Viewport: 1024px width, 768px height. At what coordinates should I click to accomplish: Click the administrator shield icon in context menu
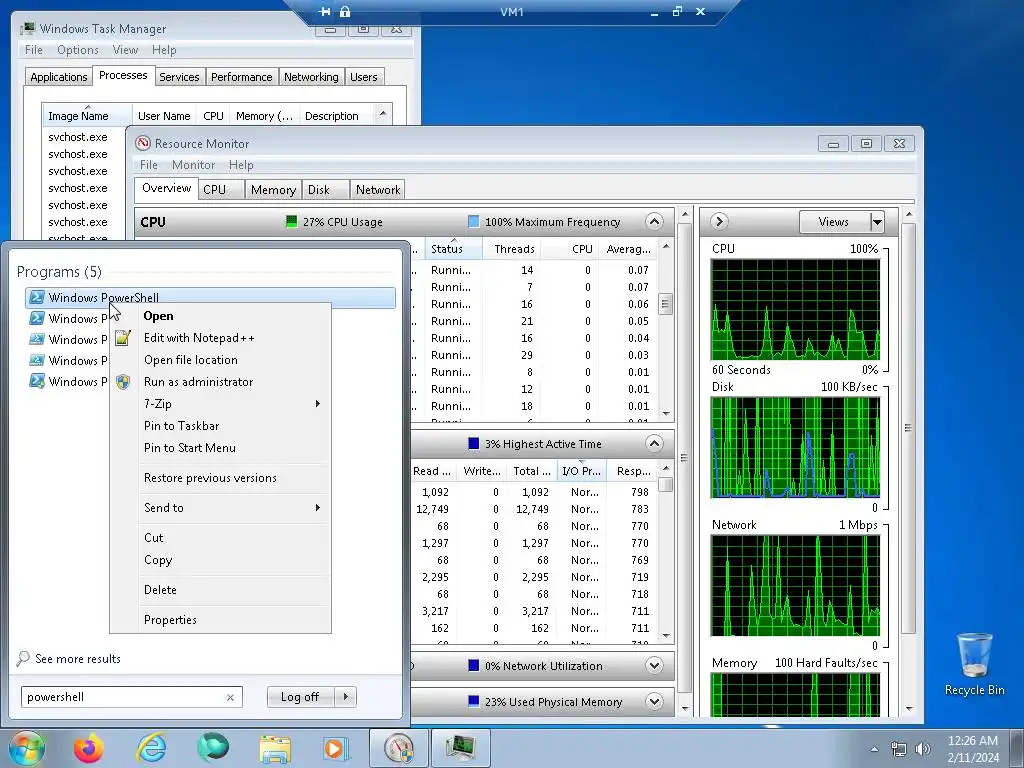[x=123, y=382]
